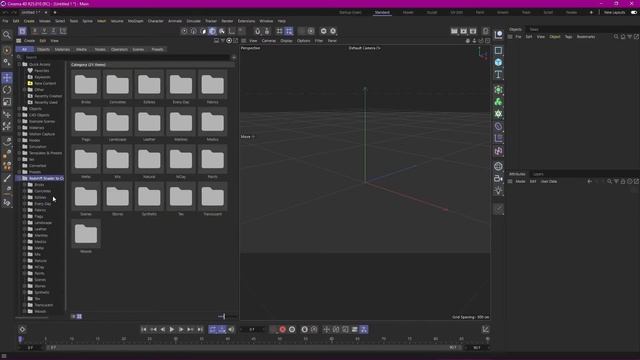This screenshot has width=640, height=360.
Task: Open the Floor/environment globe icon
Action: (x=498, y=166)
